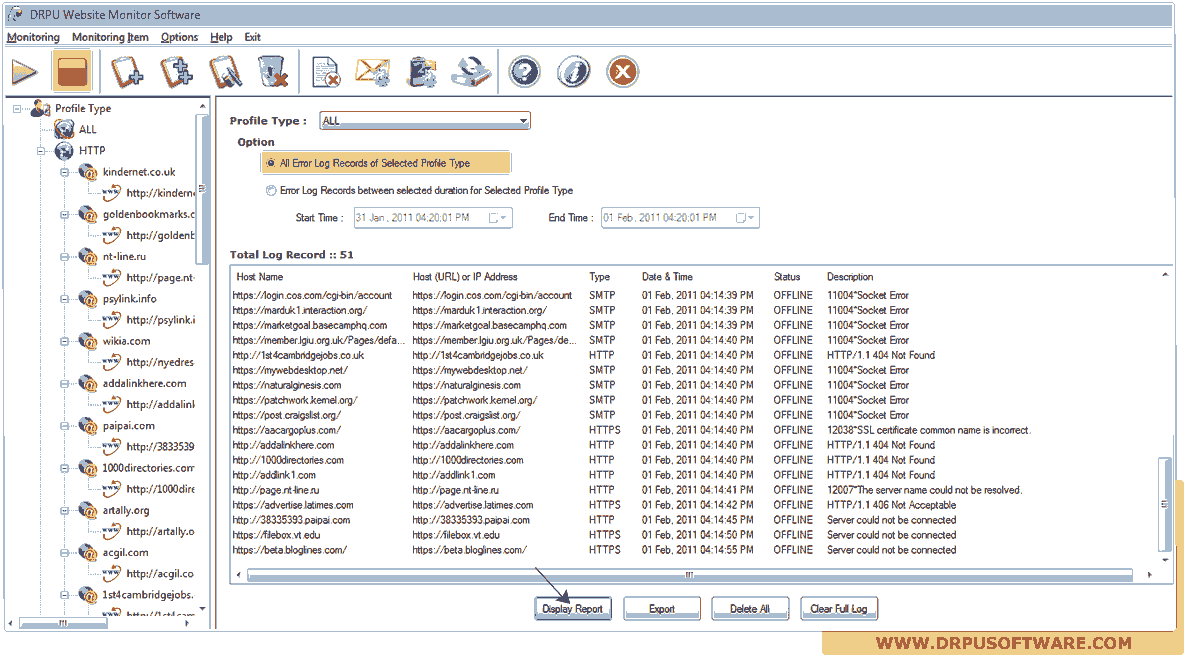
Task: Open email settings envelope icon
Action: (373, 72)
